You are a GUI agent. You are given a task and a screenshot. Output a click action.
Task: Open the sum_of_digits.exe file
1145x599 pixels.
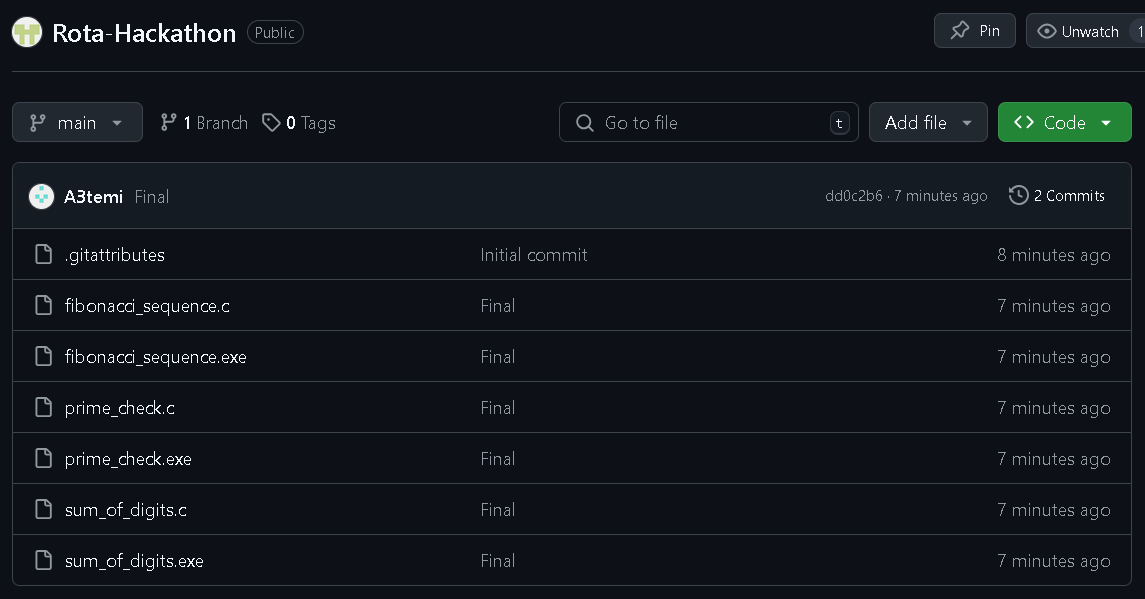tap(134, 560)
